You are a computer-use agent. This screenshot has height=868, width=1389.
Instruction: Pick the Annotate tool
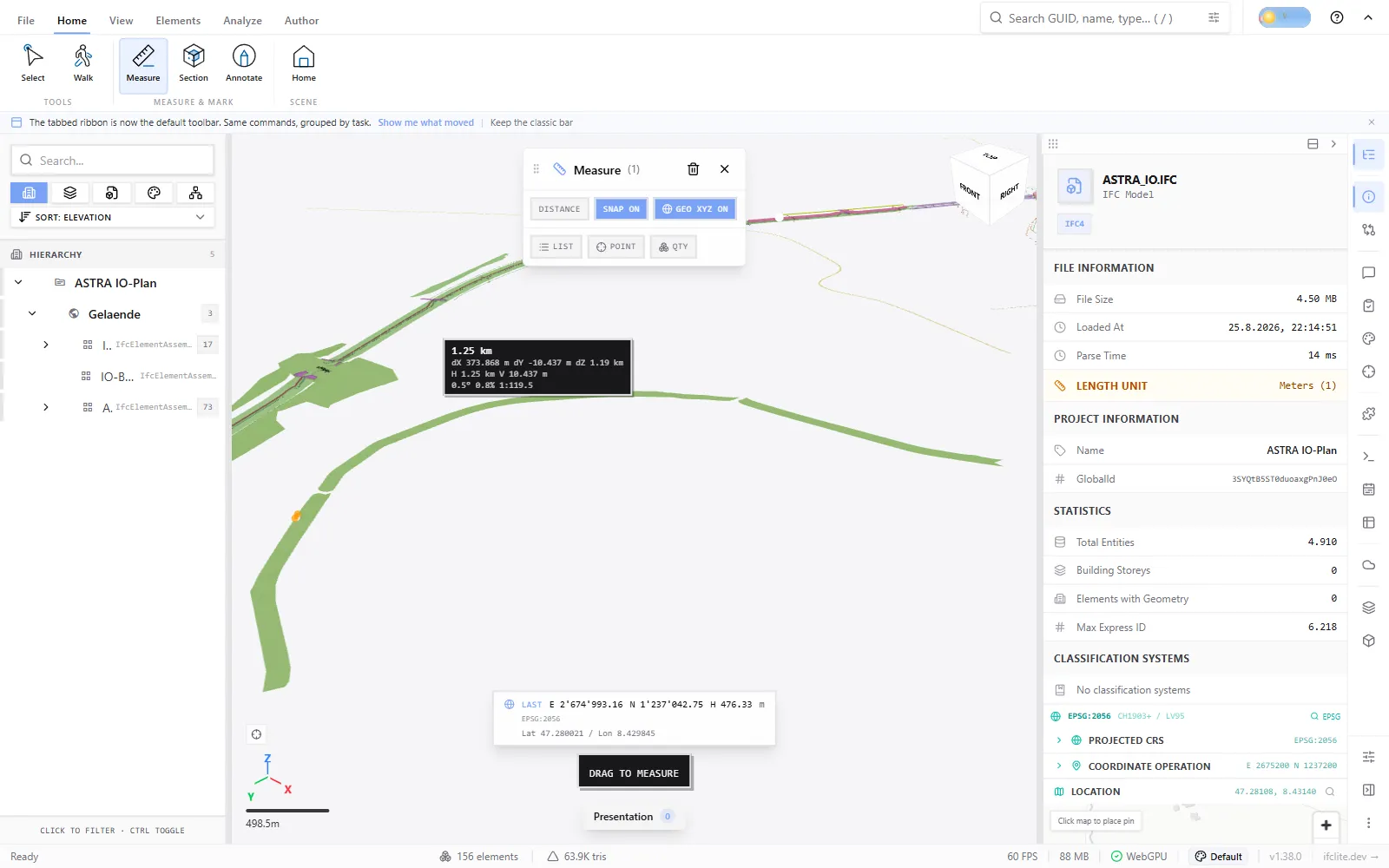click(x=244, y=63)
